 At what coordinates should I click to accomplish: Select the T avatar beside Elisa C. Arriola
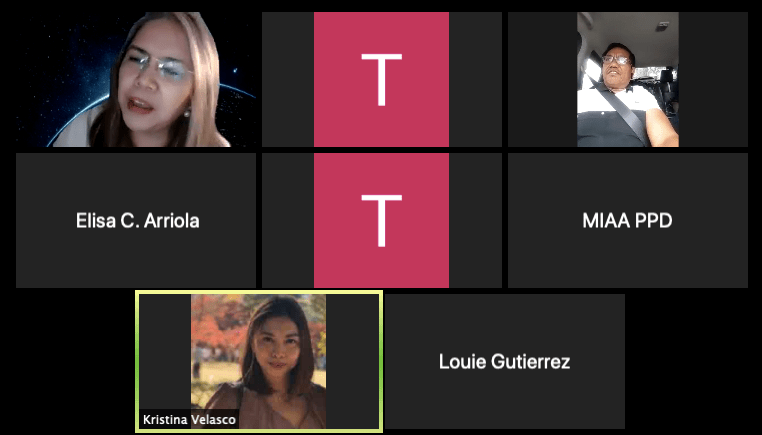pos(381,220)
